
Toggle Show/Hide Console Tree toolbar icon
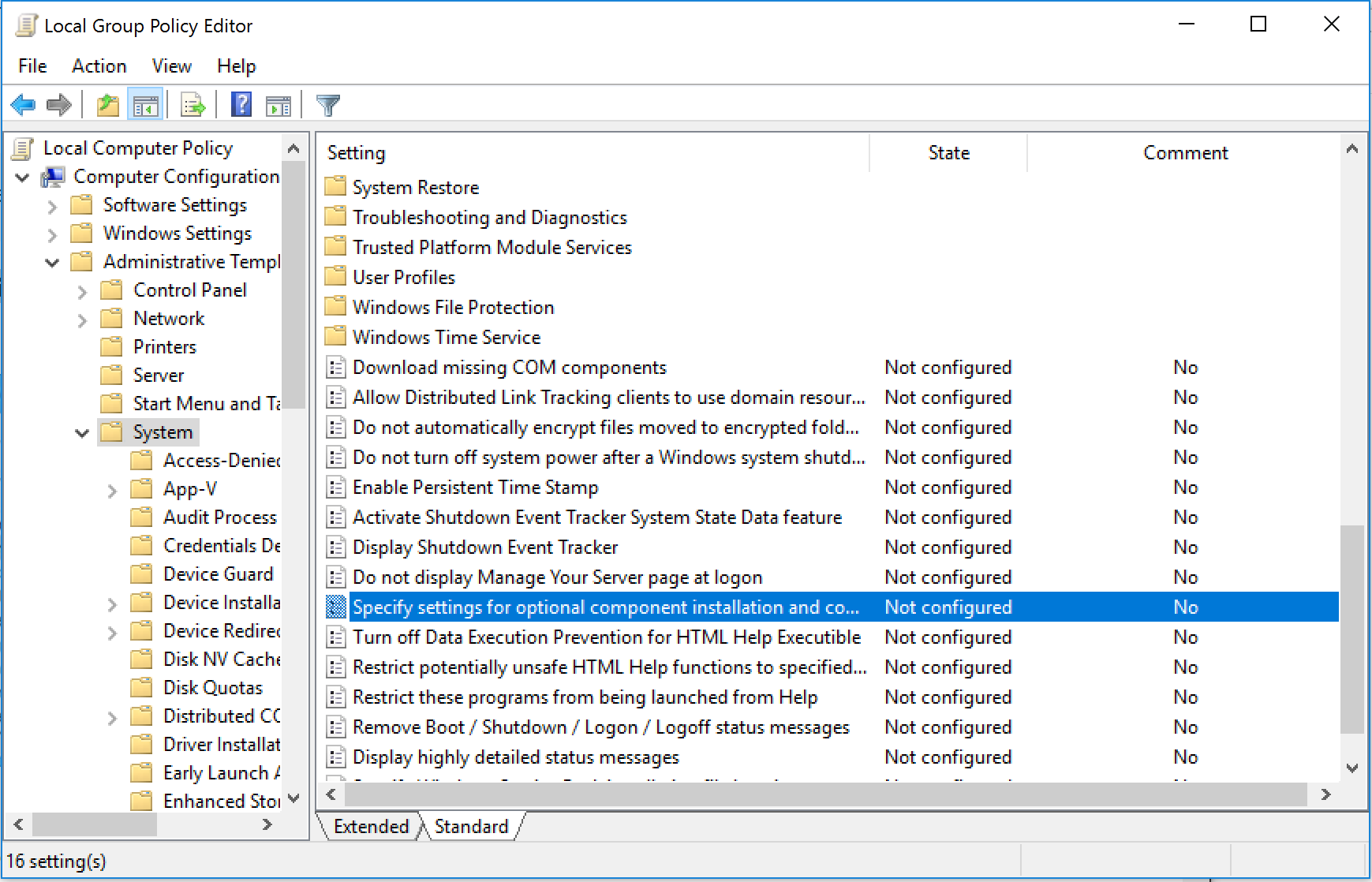pos(145,105)
